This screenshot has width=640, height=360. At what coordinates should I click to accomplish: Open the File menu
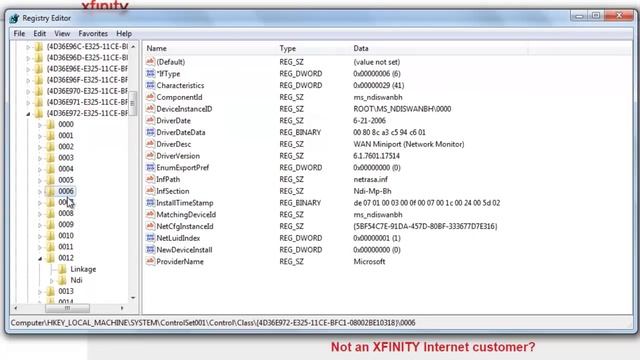(19, 33)
